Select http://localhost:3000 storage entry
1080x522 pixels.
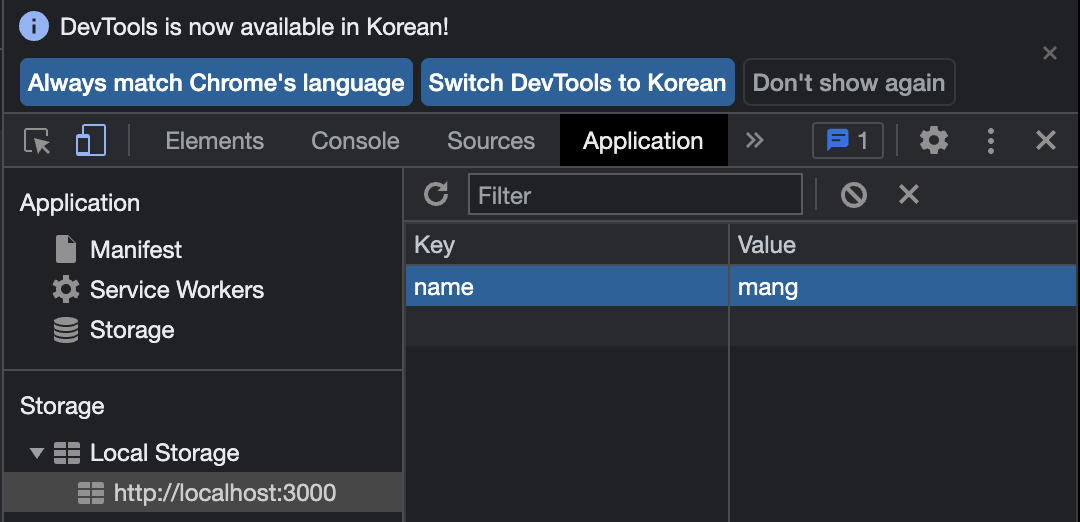pos(225,493)
